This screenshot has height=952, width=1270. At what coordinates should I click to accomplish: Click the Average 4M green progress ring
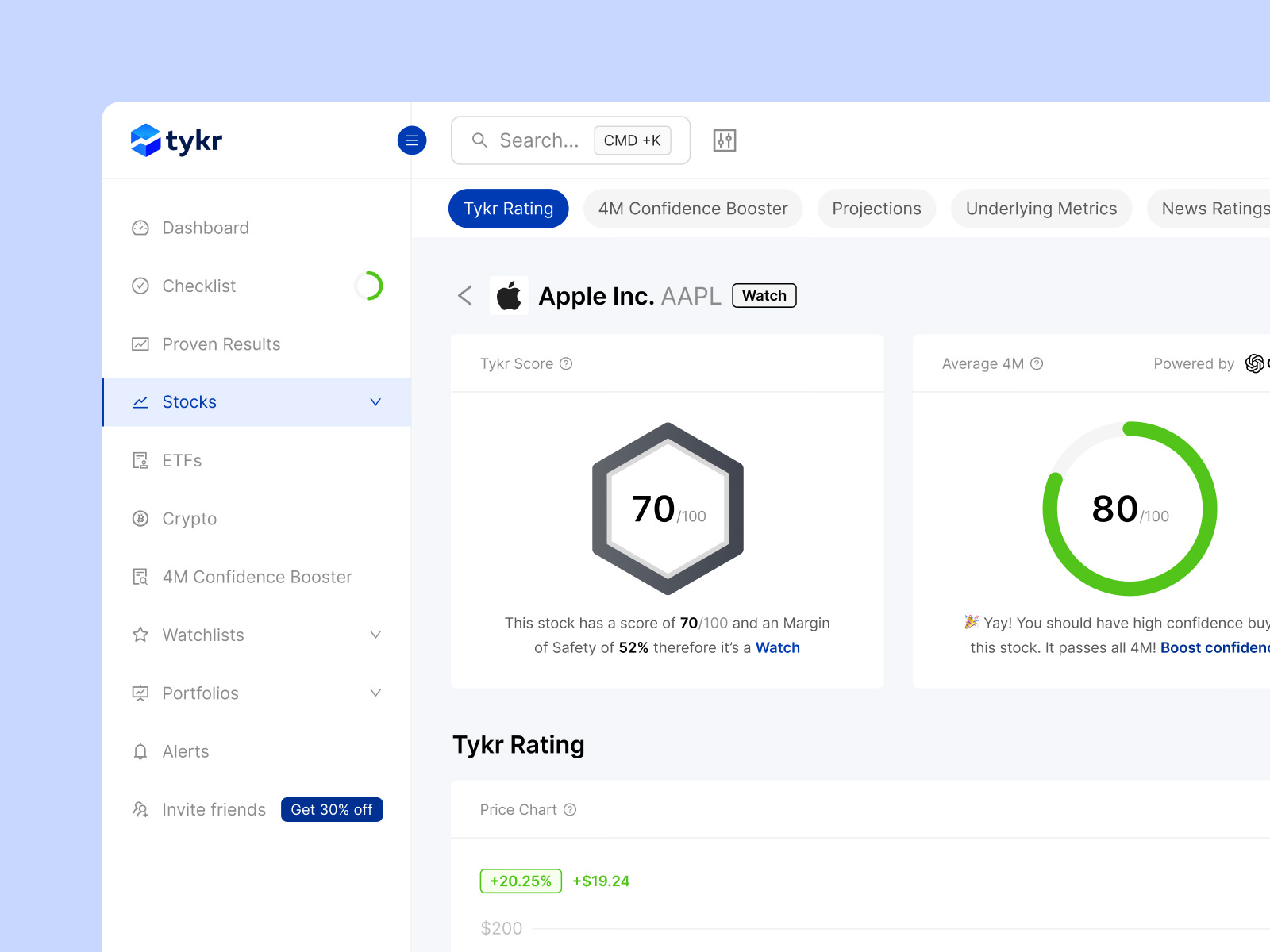(x=1130, y=509)
